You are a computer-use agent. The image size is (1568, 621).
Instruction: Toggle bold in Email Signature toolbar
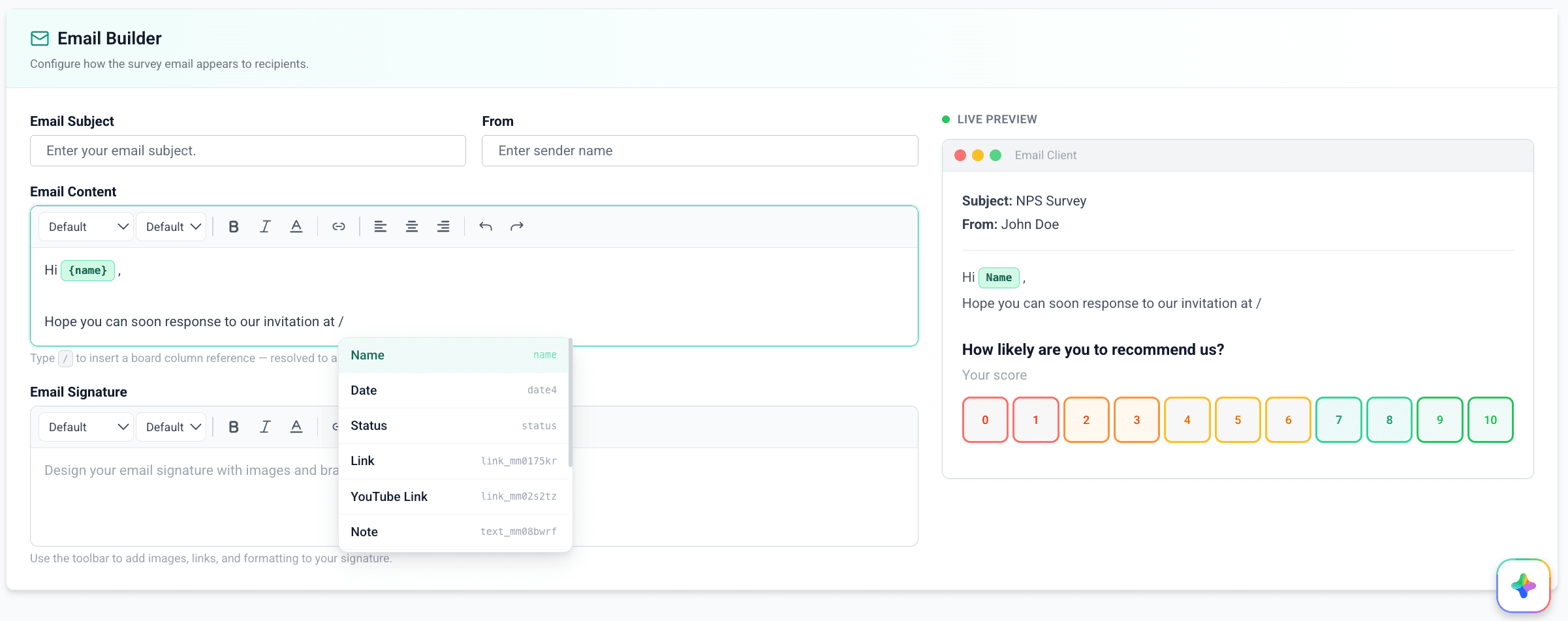pos(234,427)
